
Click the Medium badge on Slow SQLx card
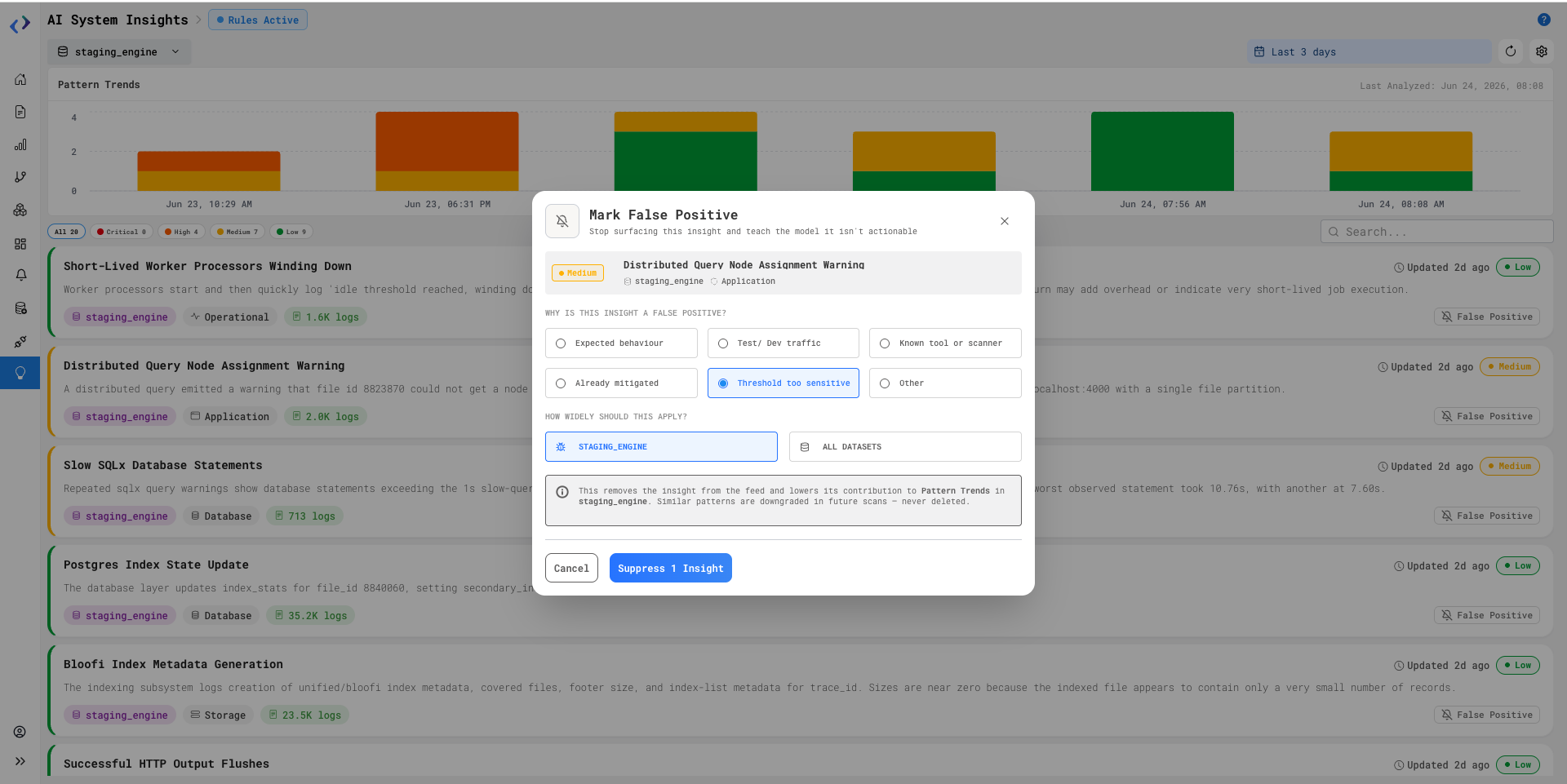[1509, 467]
